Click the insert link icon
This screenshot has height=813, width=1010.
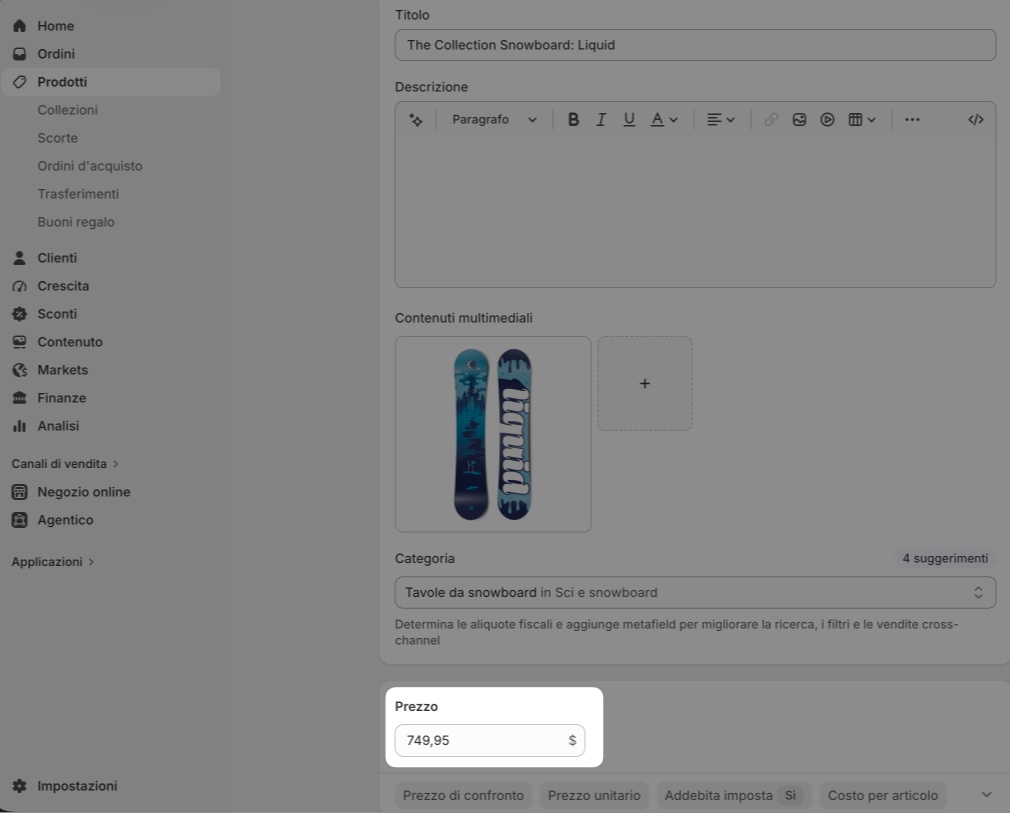771,120
